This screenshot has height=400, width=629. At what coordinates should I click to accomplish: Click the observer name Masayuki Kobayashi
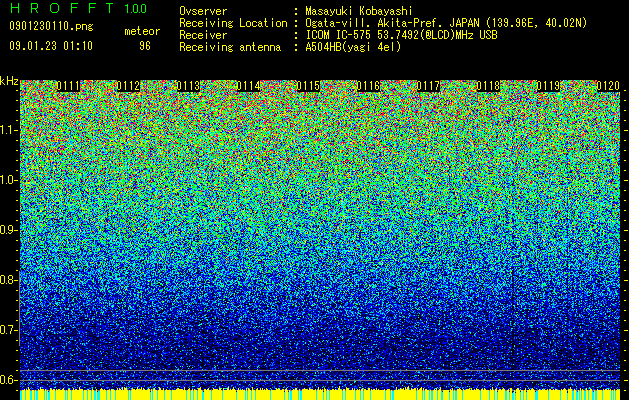[359, 11]
